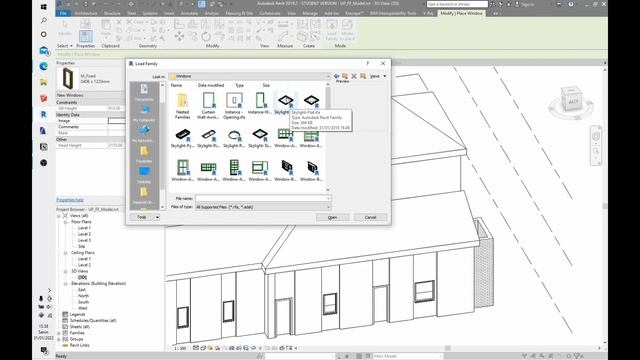Click the keyword search box
This screenshot has width=640, height=360.
click(457, 4)
